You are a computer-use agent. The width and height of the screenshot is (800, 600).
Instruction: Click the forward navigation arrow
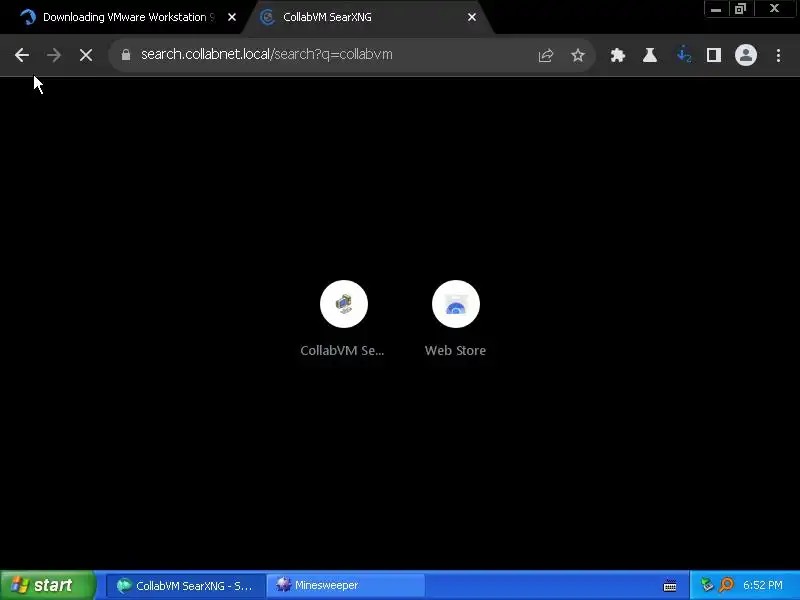(x=54, y=55)
